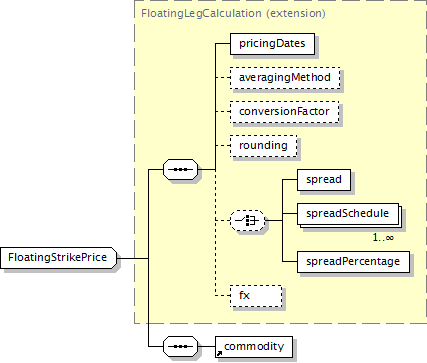Select the choice compositor switch icon
Viewport: 427px width, 363px height.
point(247,220)
